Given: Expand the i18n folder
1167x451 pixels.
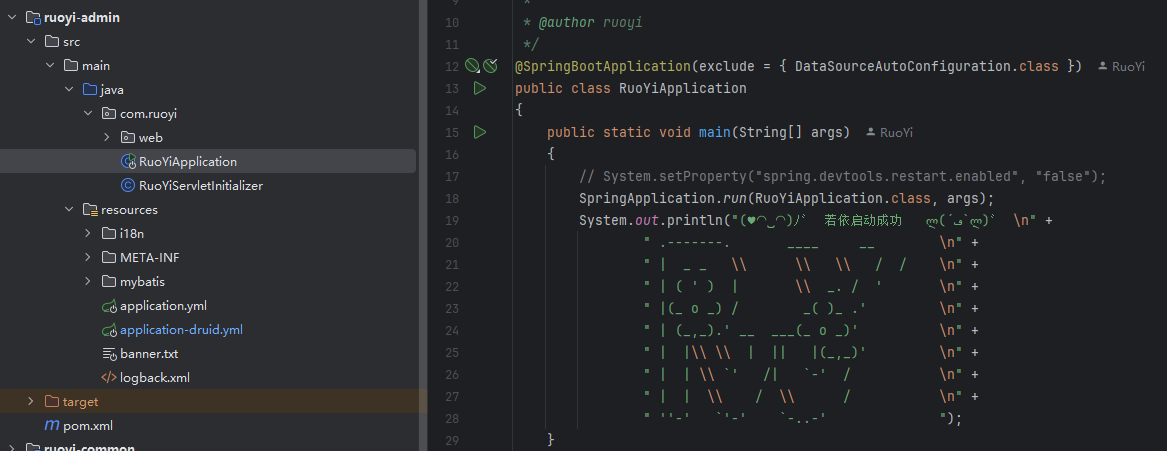Looking at the screenshot, I should [88, 233].
